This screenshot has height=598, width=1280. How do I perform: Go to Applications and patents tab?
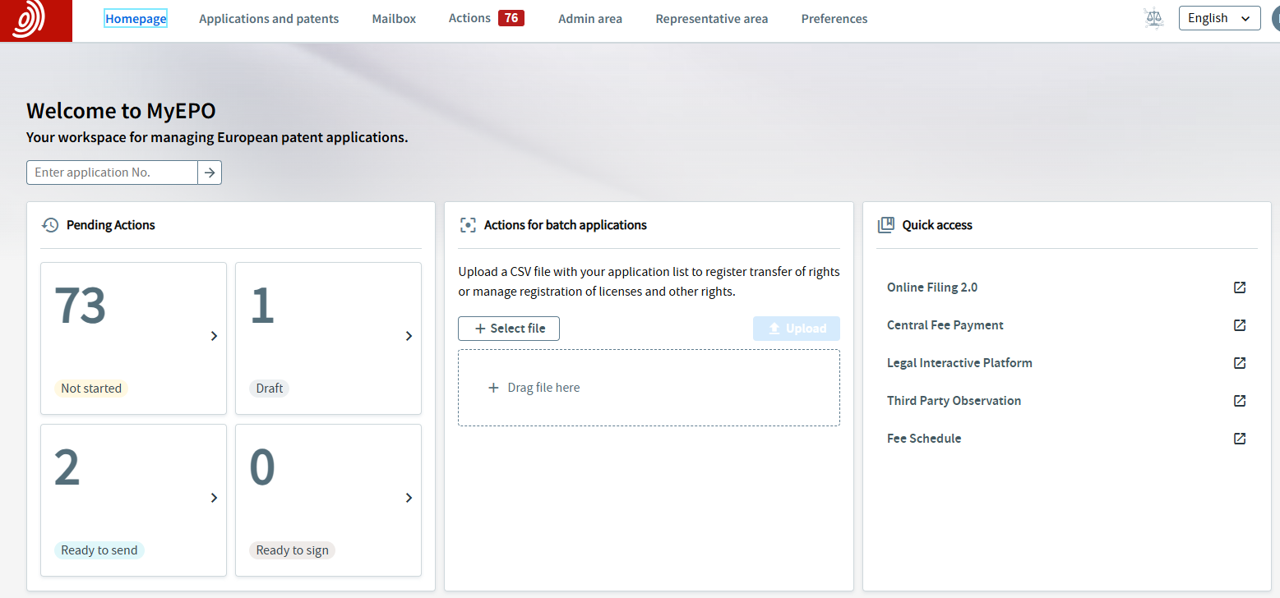point(269,19)
